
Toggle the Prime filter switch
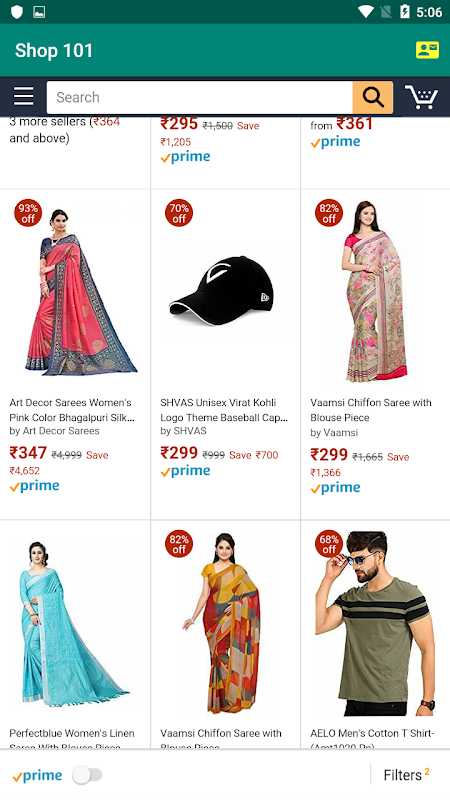click(x=87, y=776)
